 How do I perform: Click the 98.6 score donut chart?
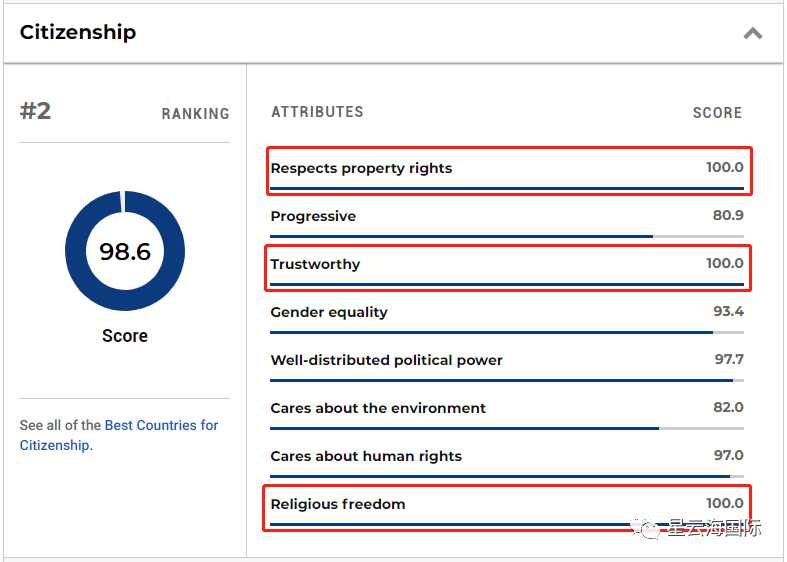click(x=125, y=251)
